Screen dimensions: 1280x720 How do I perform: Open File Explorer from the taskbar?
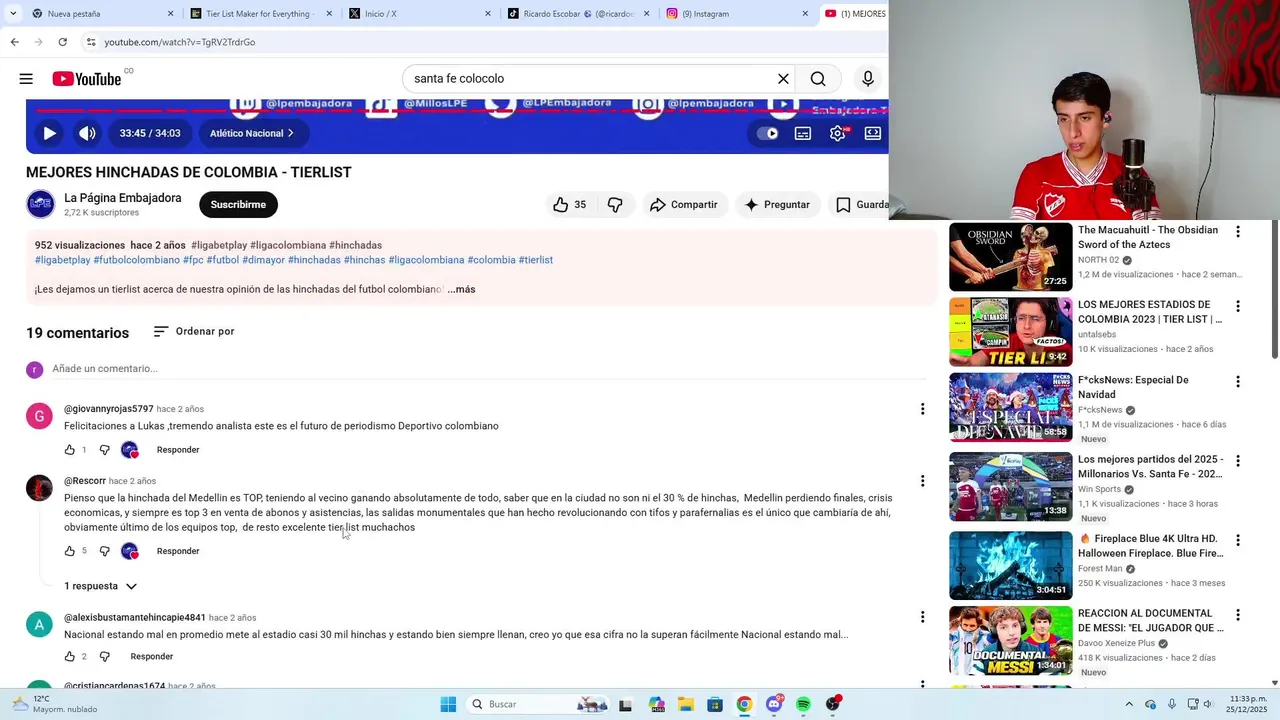[685, 705]
